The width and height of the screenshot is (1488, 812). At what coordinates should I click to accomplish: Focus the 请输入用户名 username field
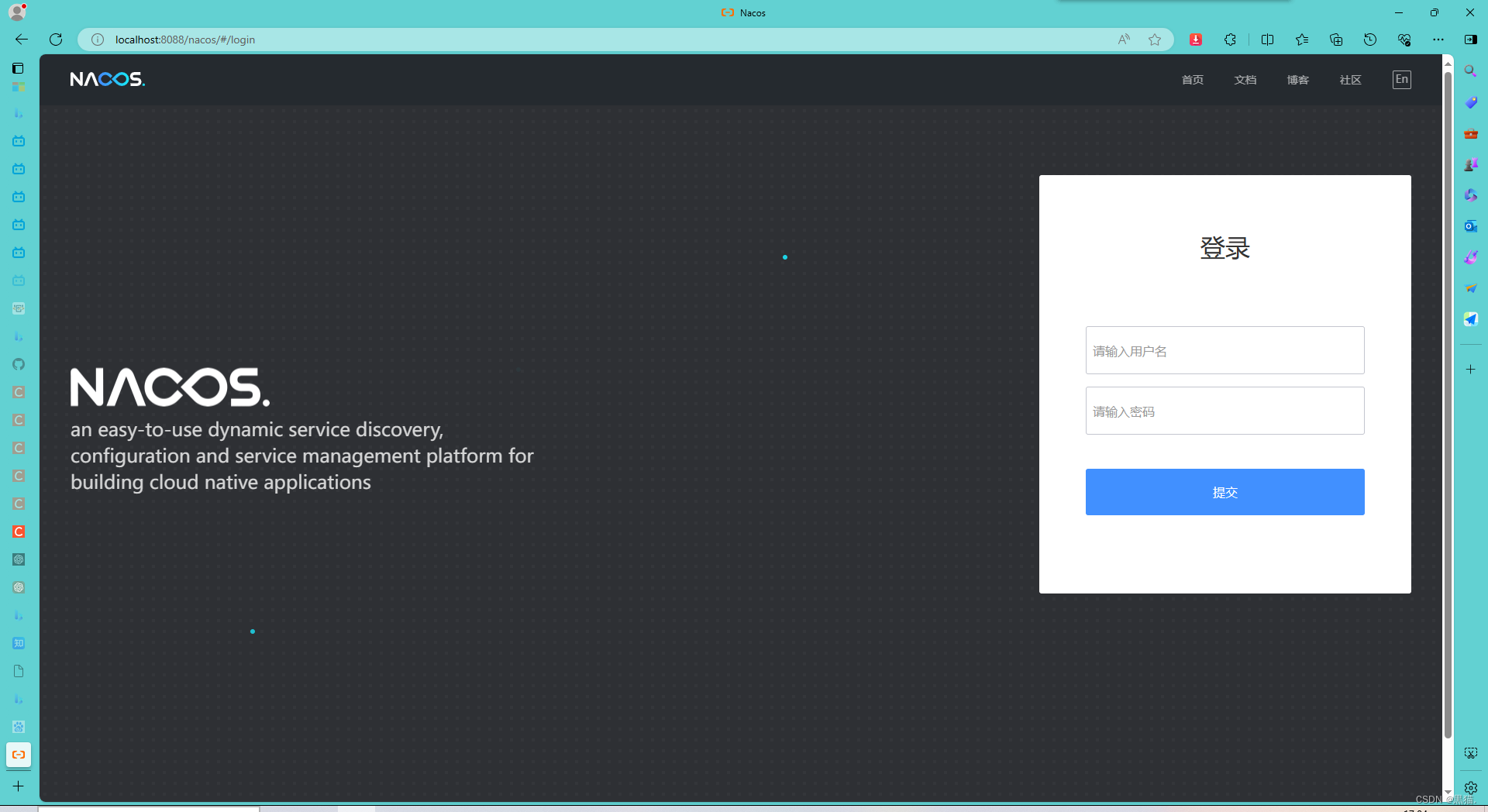pyautogui.click(x=1225, y=350)
